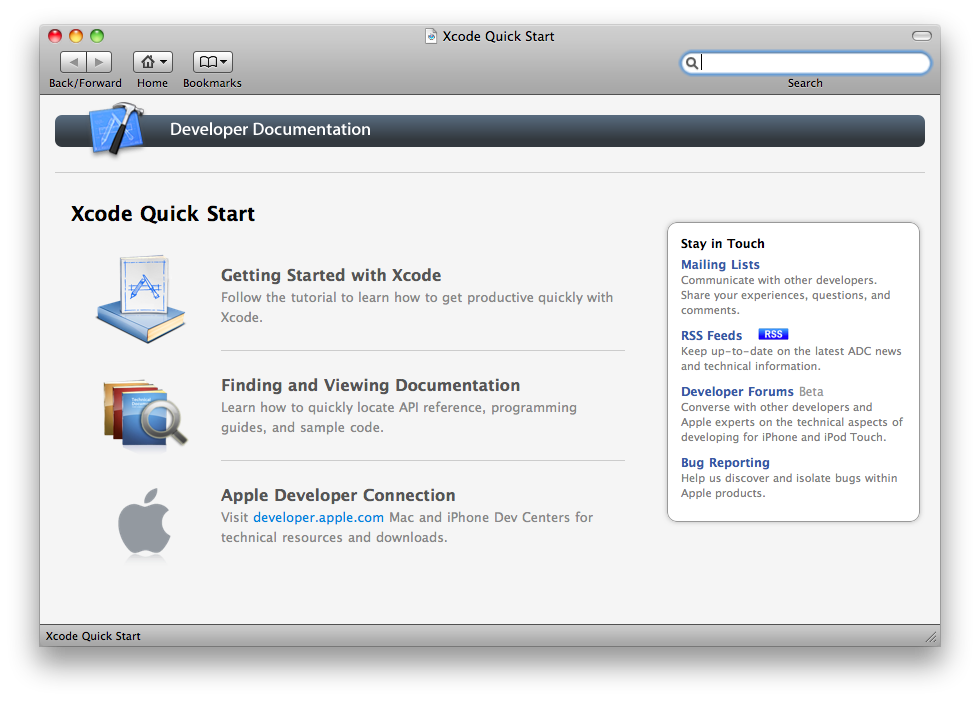Minimize the window with the yellow button

point(76,36)
